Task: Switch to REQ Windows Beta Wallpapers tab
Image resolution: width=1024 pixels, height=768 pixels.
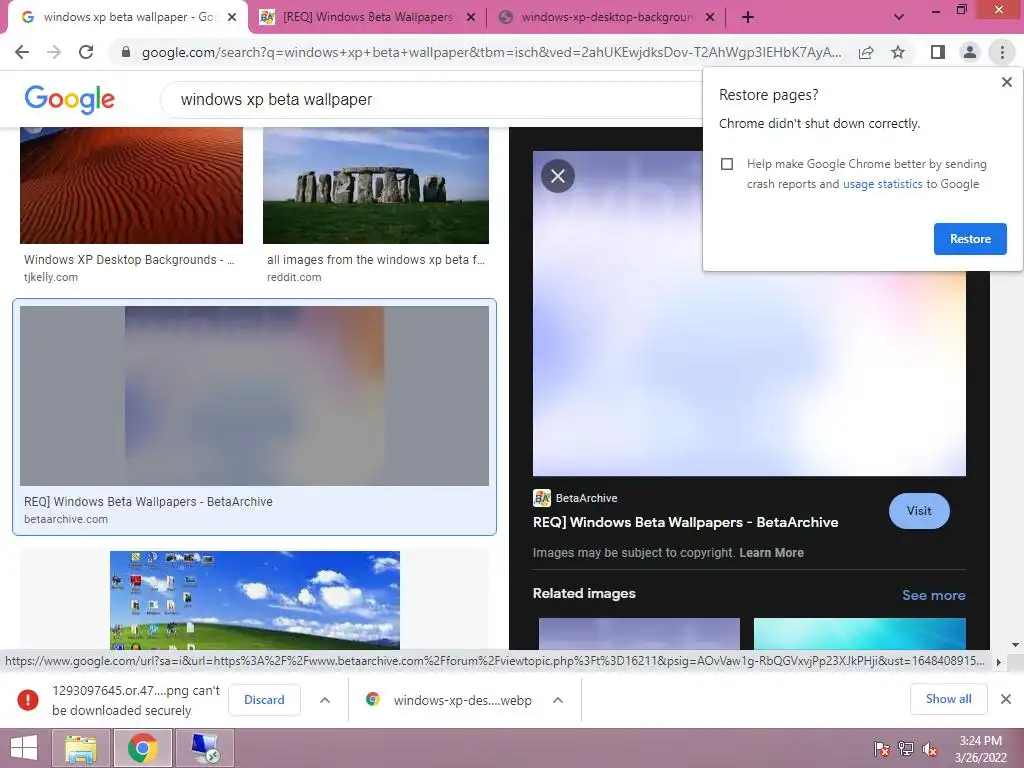Action: (x=368, y=17)
